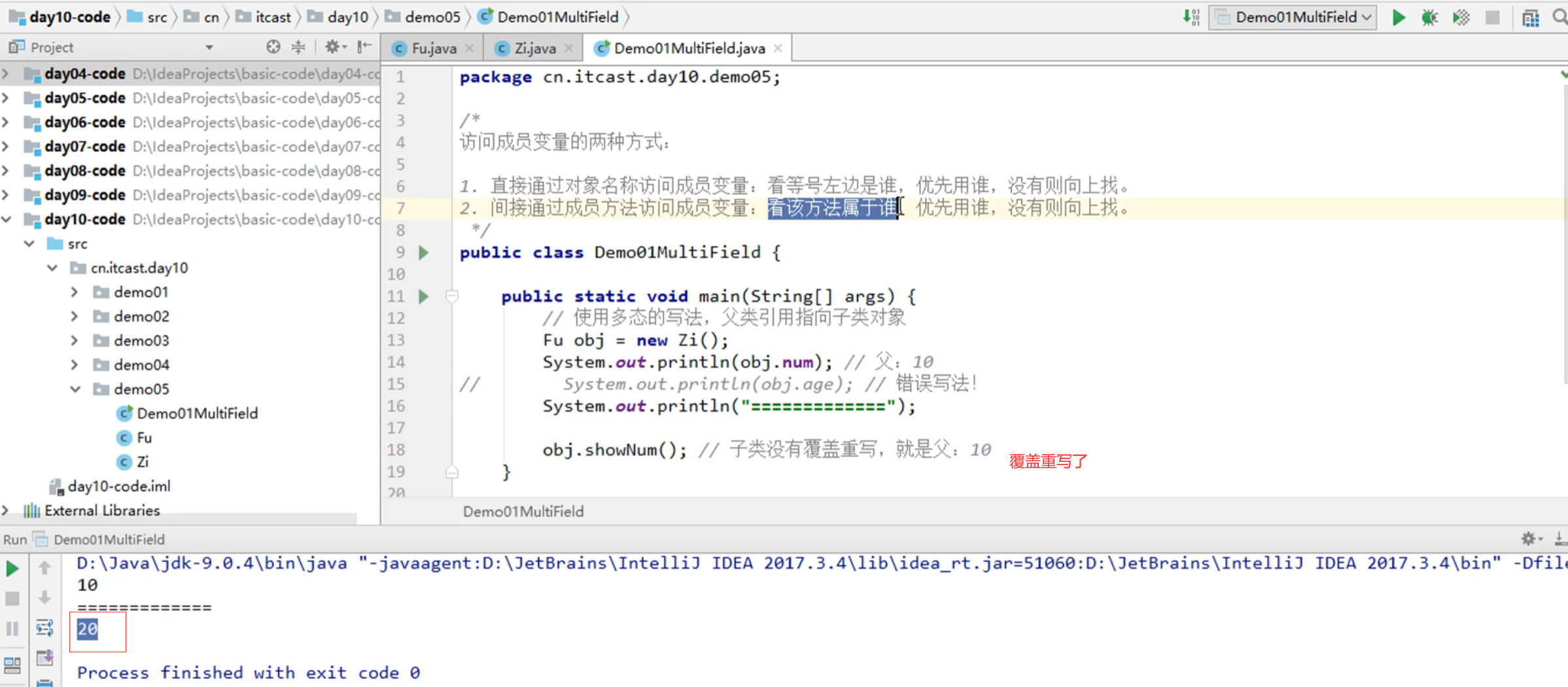1568x687 pixels.
Task: Click Demo01MultiField in navigation bar
Action: click(x=549, y=17)
